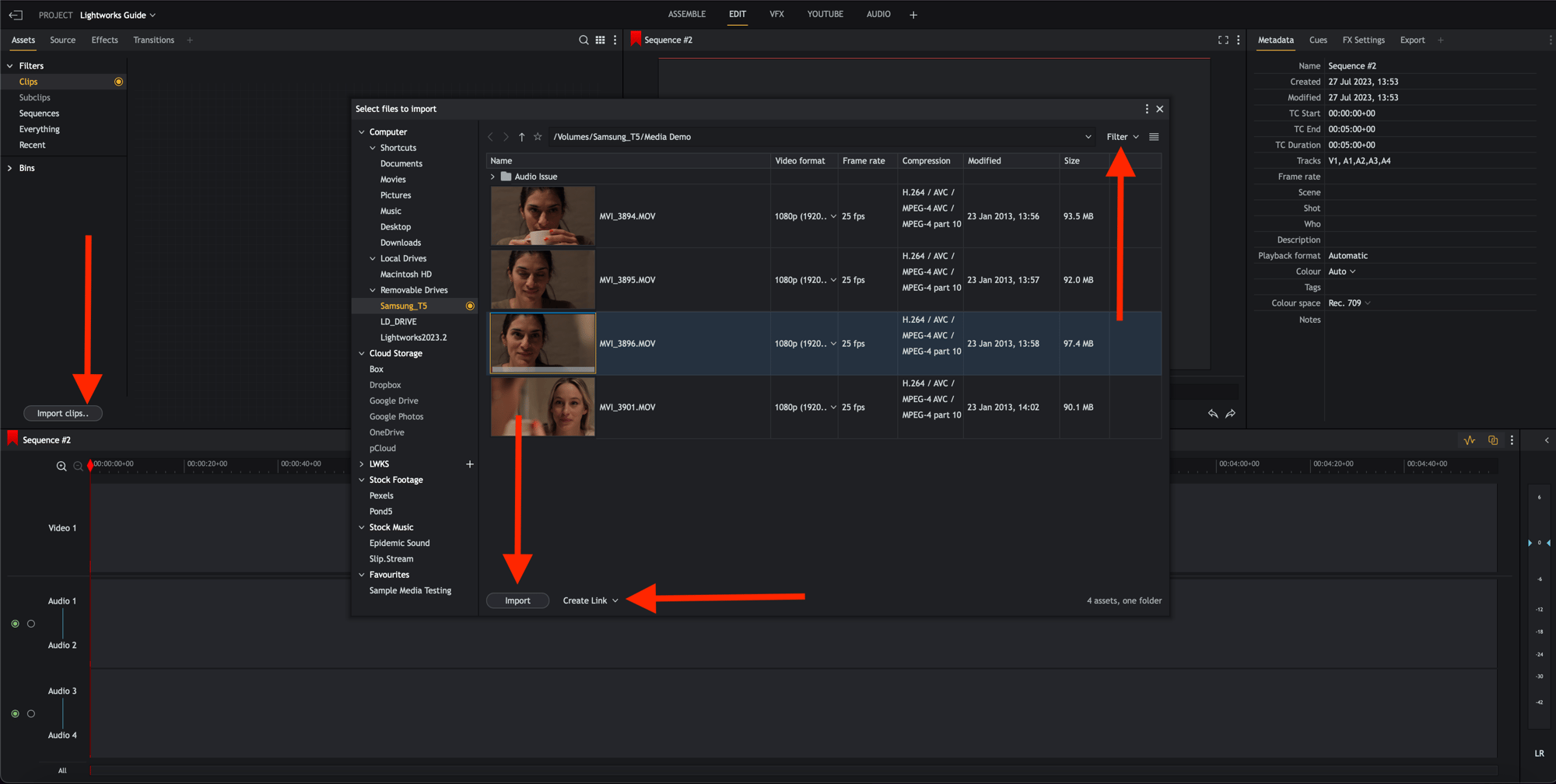Image resolution: width=1556 pixels, height=784 pixels.
Task: Collapse the Cloud Storage tree section
Action: 362,353
